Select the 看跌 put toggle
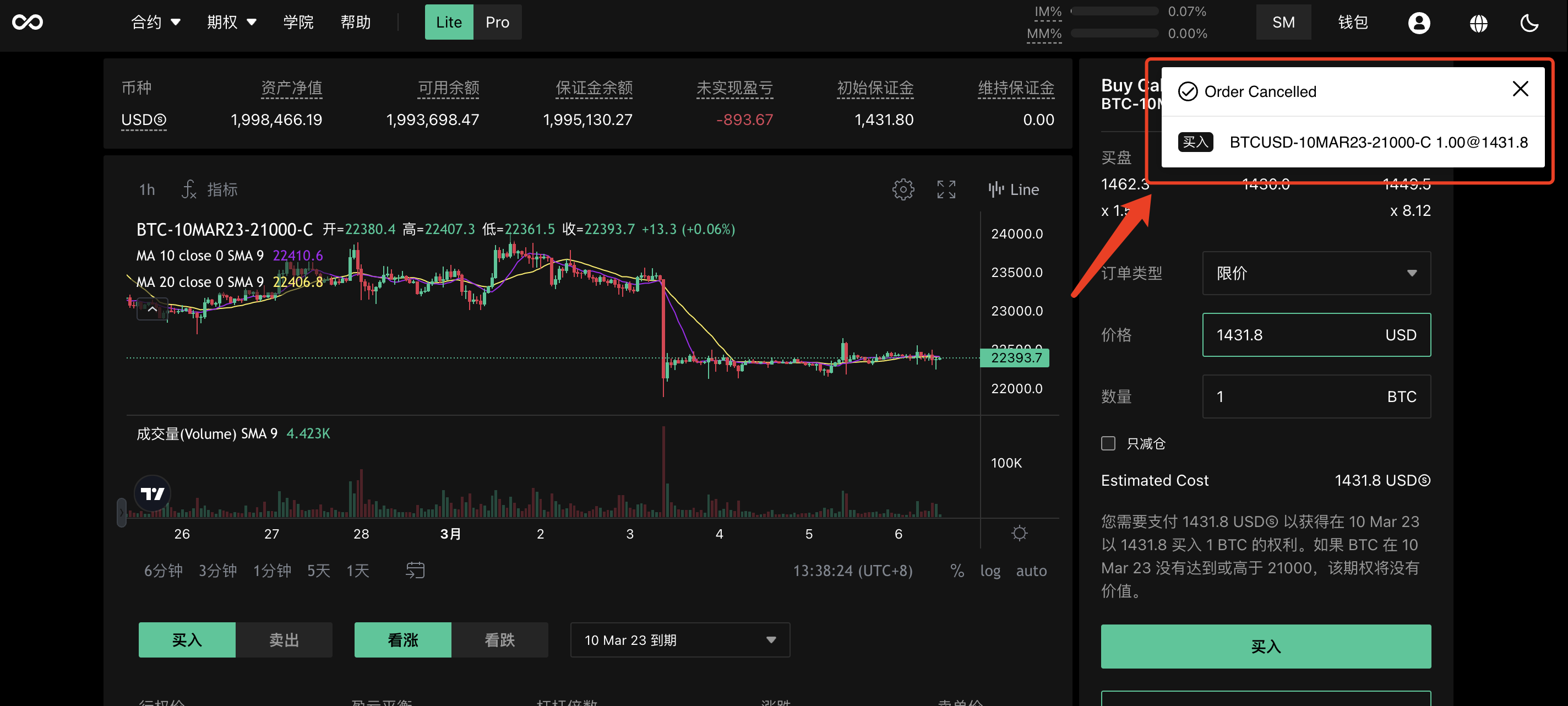The image size is (1568, 706). [x=499, y=640]
